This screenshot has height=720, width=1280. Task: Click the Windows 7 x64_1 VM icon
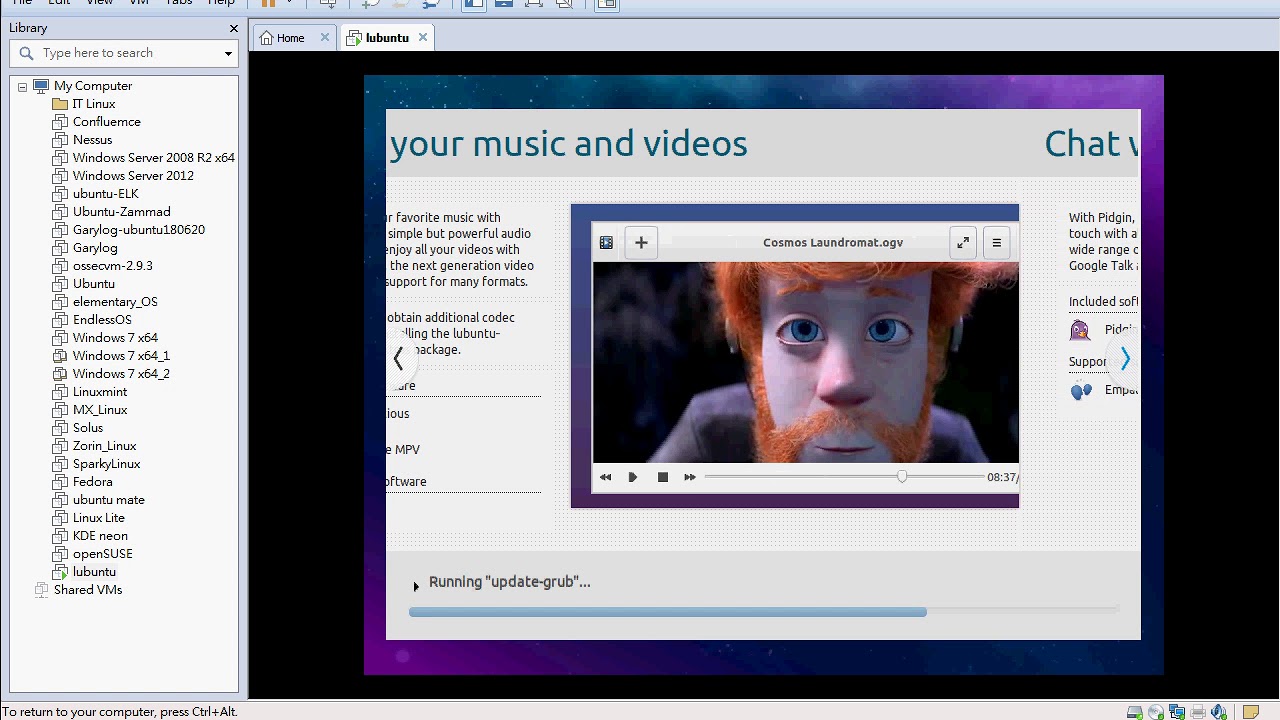(60, 356)
